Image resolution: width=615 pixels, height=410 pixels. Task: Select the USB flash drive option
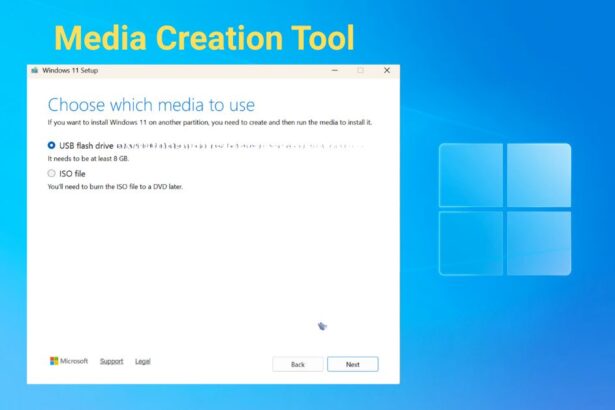51,146
